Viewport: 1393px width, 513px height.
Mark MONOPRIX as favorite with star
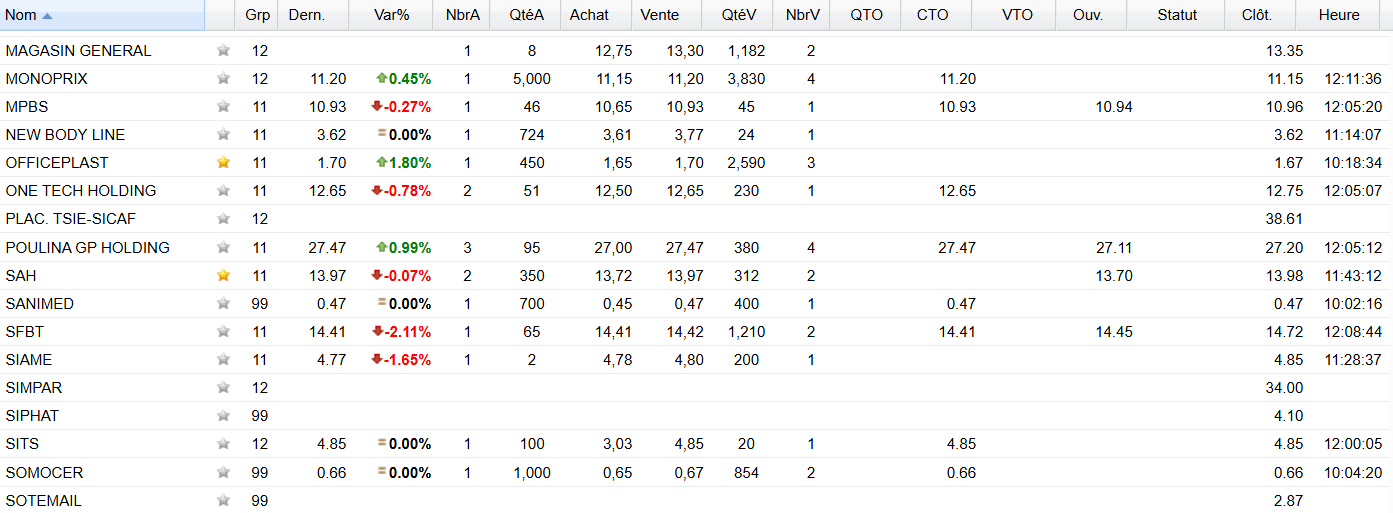(x=223, y=78)
